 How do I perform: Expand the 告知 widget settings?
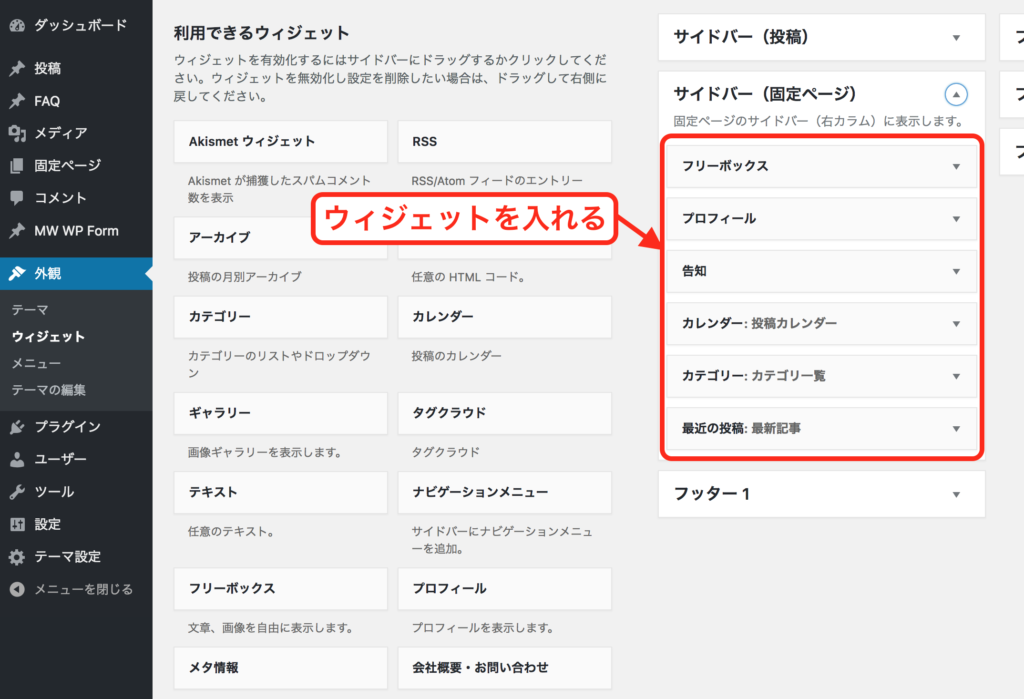click(956, 271)
